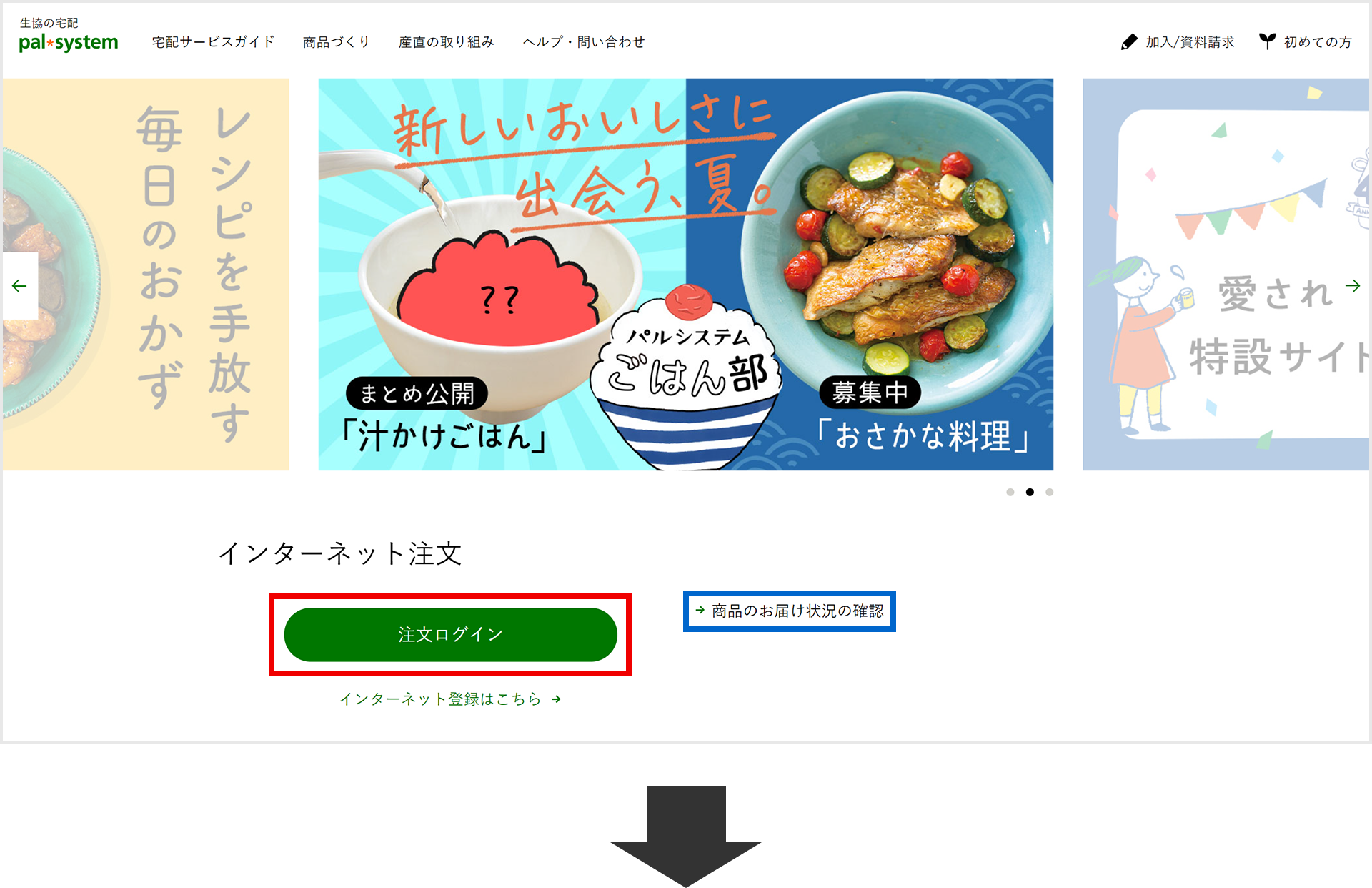Click the green 注文ログイン button
1372x888 pixels.
tap(451, 635)
